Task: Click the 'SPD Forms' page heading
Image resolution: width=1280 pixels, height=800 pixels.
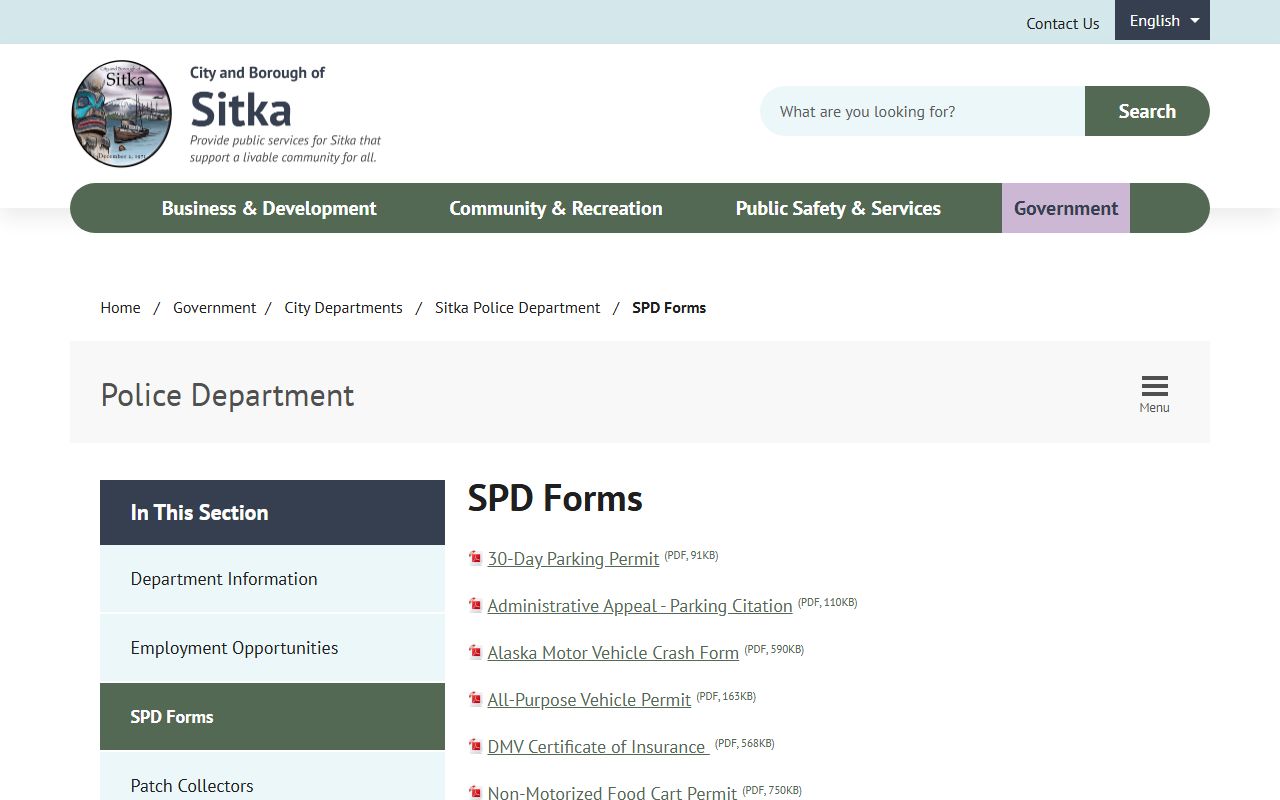Action: [x=555, y=498]
